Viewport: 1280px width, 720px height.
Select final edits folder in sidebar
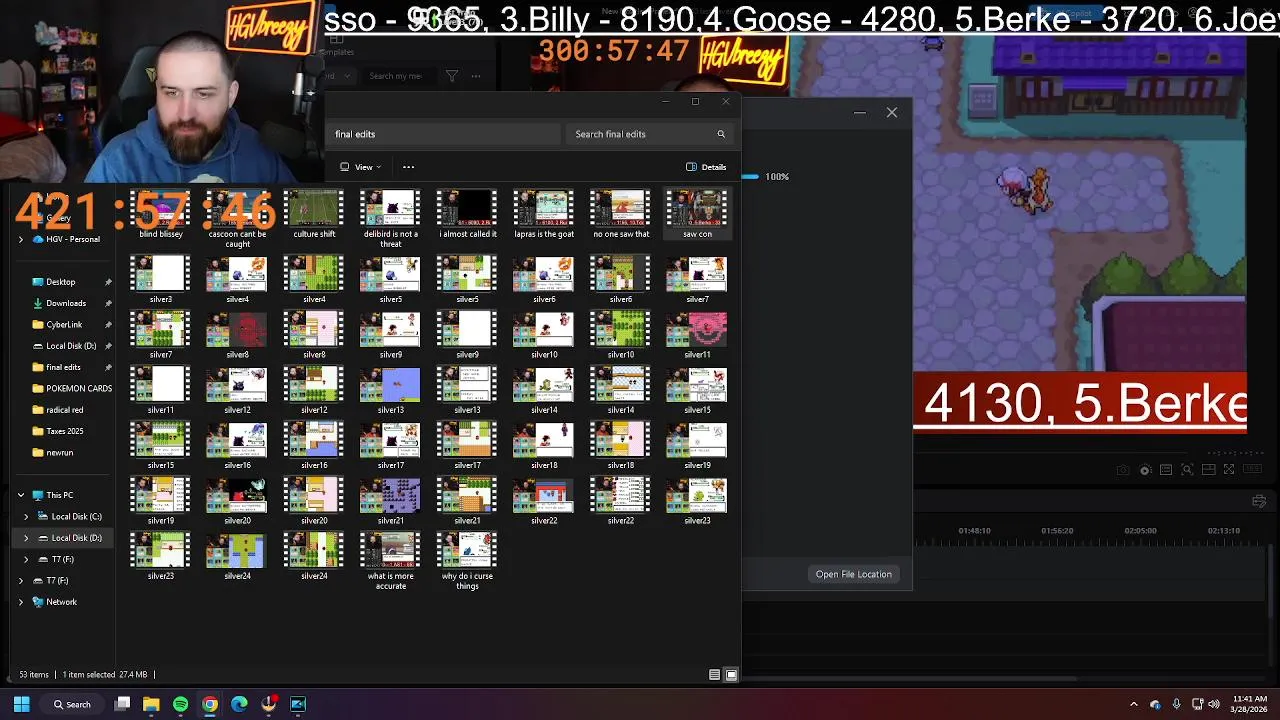coord(63,367)
